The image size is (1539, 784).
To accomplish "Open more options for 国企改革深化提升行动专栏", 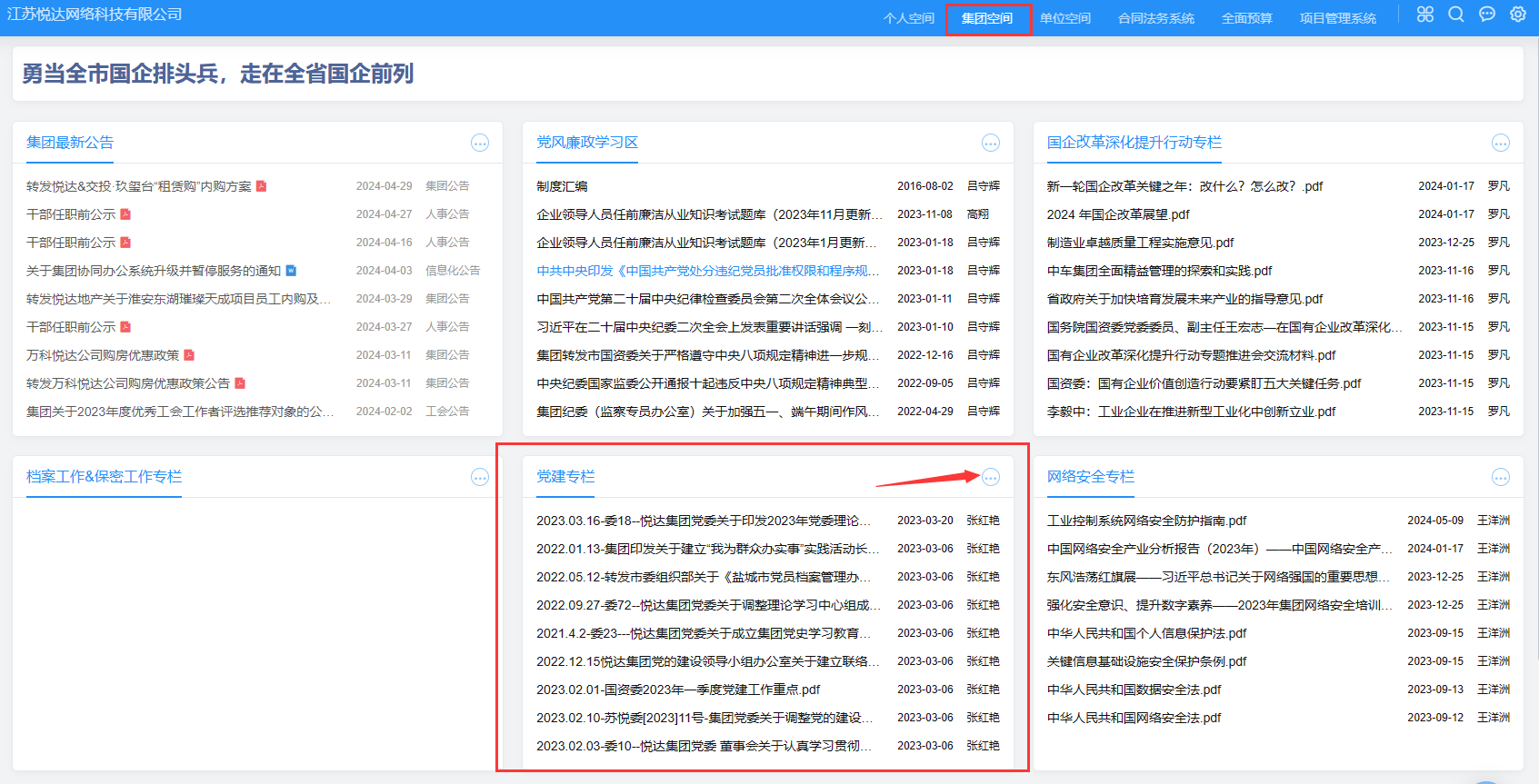I will 1500,144.
